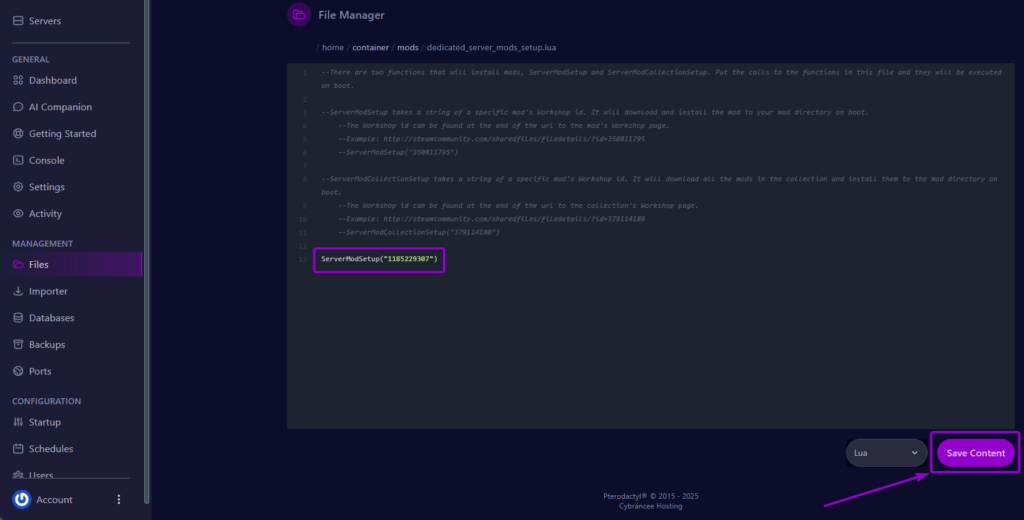Go to the Settings menu item
This screenshot has width=1024, height=520.
[46, 187]
